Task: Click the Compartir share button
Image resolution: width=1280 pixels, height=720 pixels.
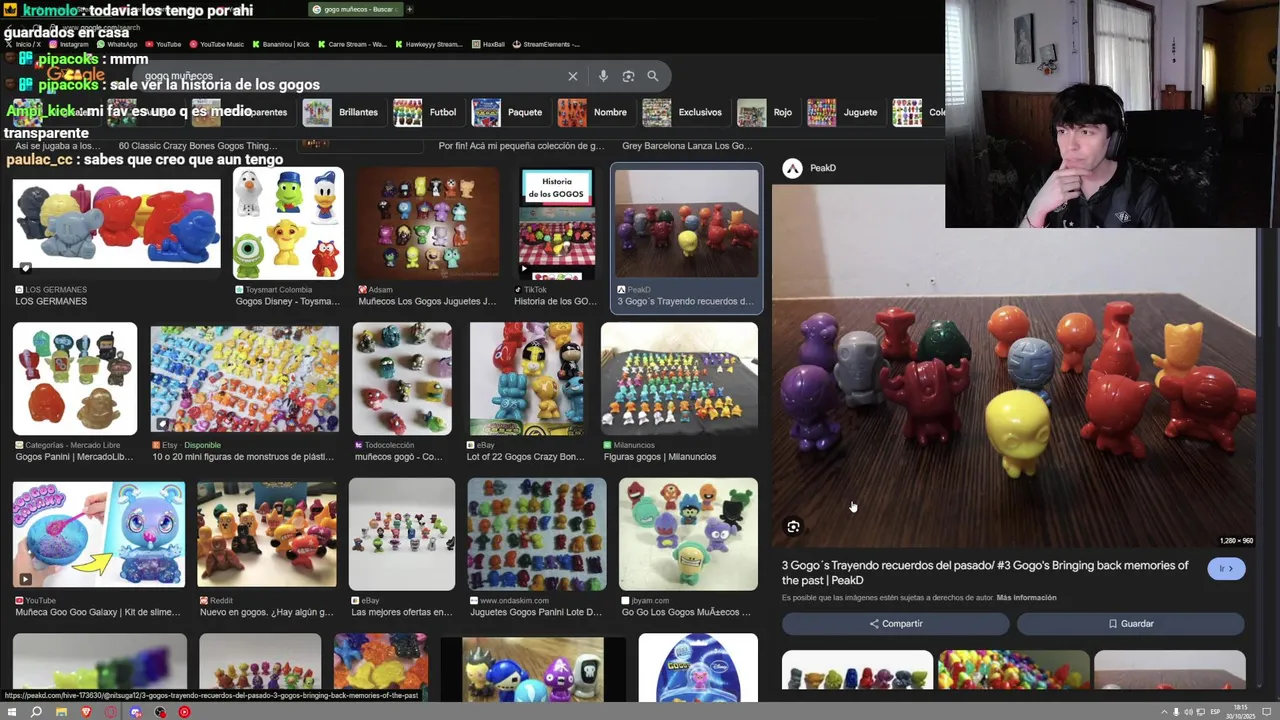Action: [x=896, y=624]
